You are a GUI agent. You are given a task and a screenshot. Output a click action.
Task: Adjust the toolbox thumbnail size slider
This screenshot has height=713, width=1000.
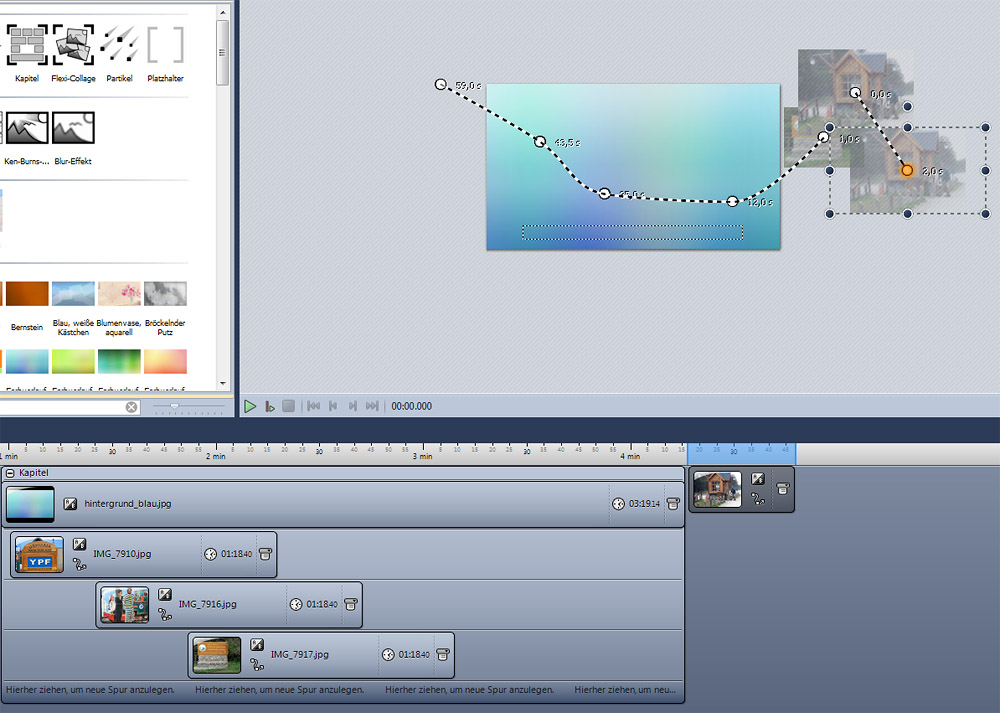[x=175, y=406]
